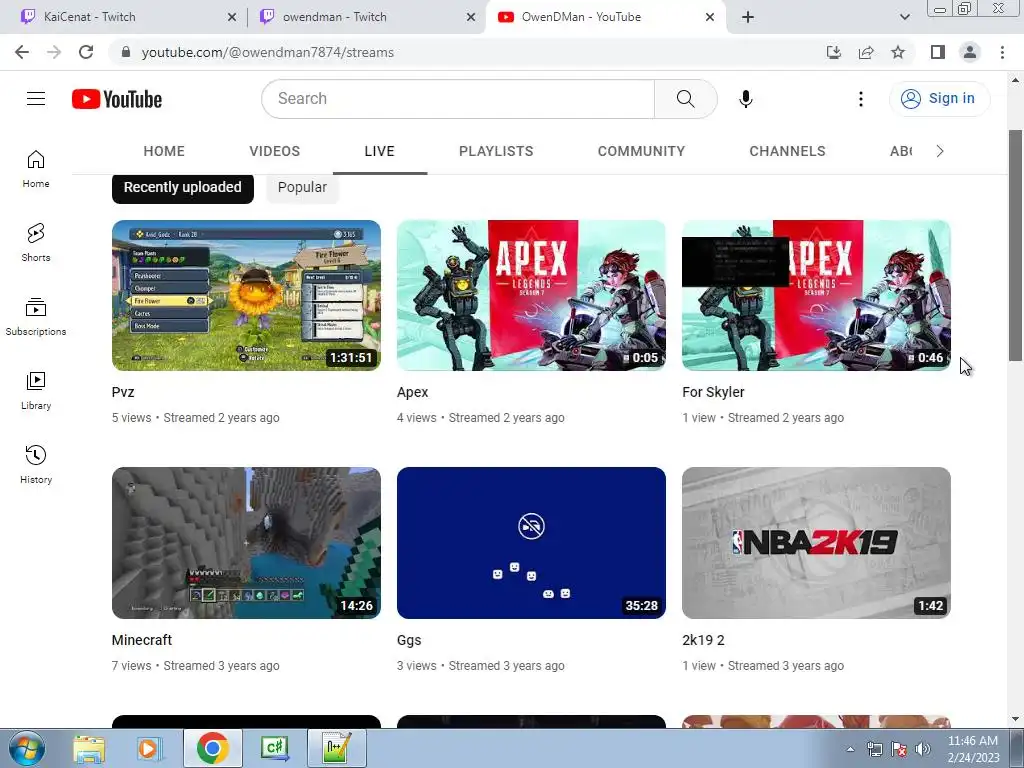Open a new browser tab with plus

click(x=748, y=17)
